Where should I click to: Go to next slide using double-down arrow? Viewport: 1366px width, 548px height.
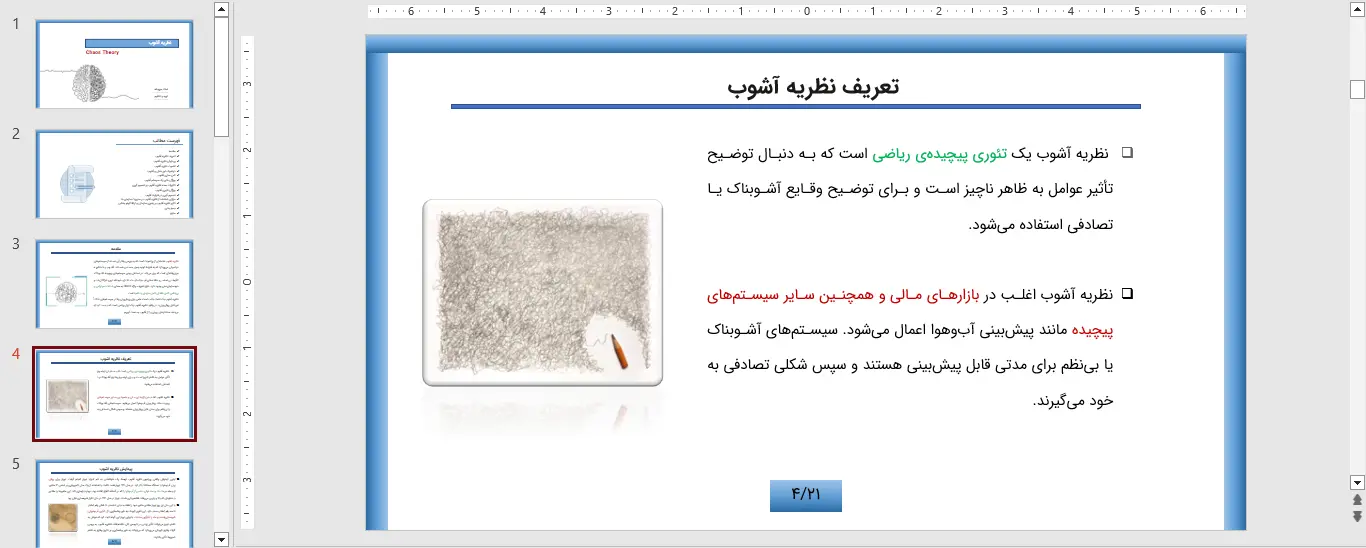[x=1357, y=516]
